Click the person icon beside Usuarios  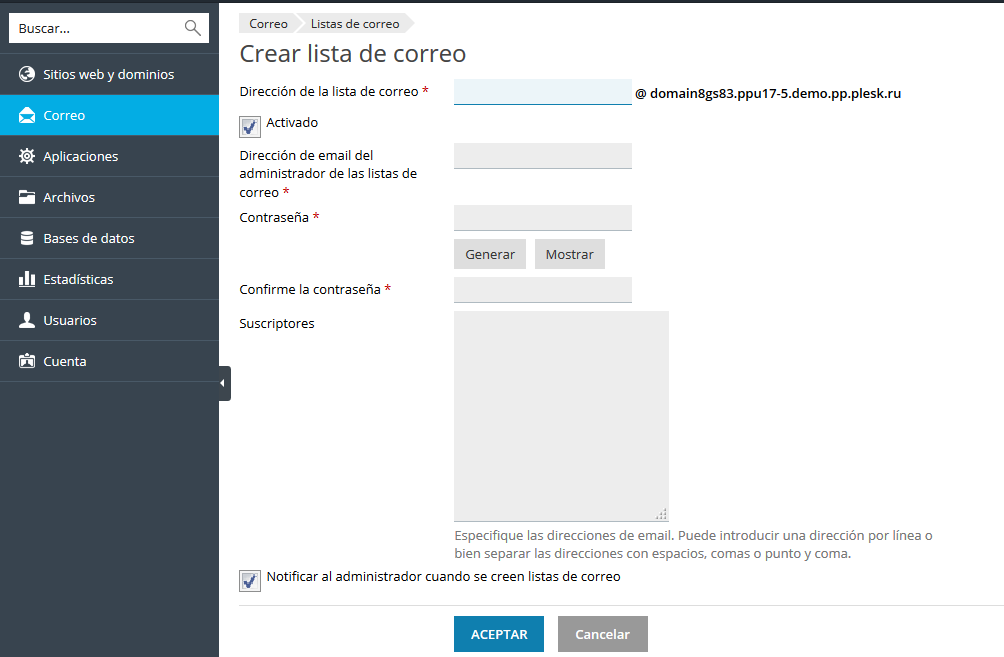coord(27,321)
